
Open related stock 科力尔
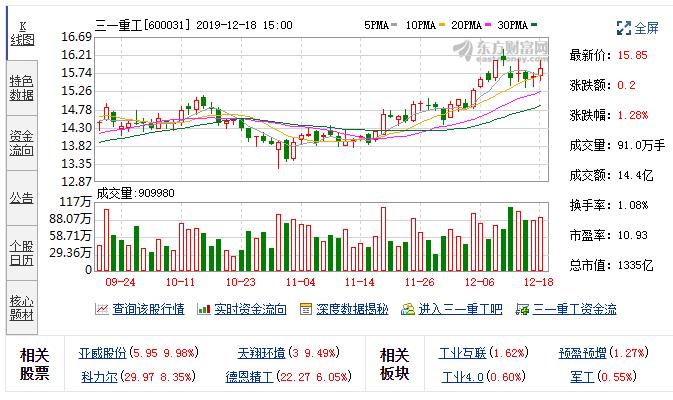pos(100,377)
